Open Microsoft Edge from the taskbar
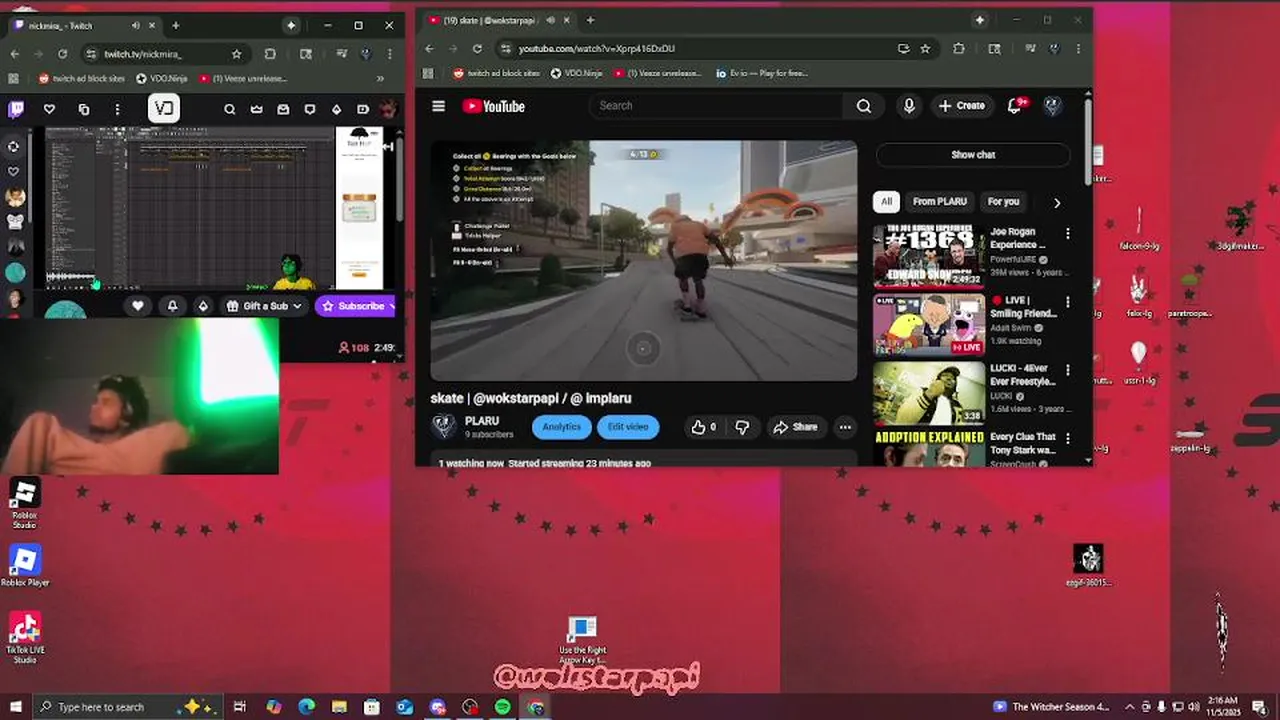Screen dimensions: 1280x720 (x=306, y=707)
